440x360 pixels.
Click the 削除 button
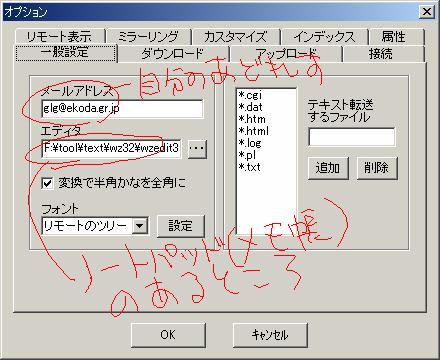(x=377, y=168)
